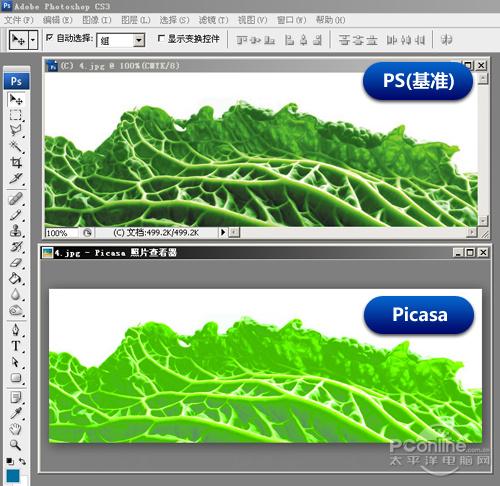This screenshot has width=500, height=486.
Task: Open the 帮助(H) menu
Action: (331, 20)
